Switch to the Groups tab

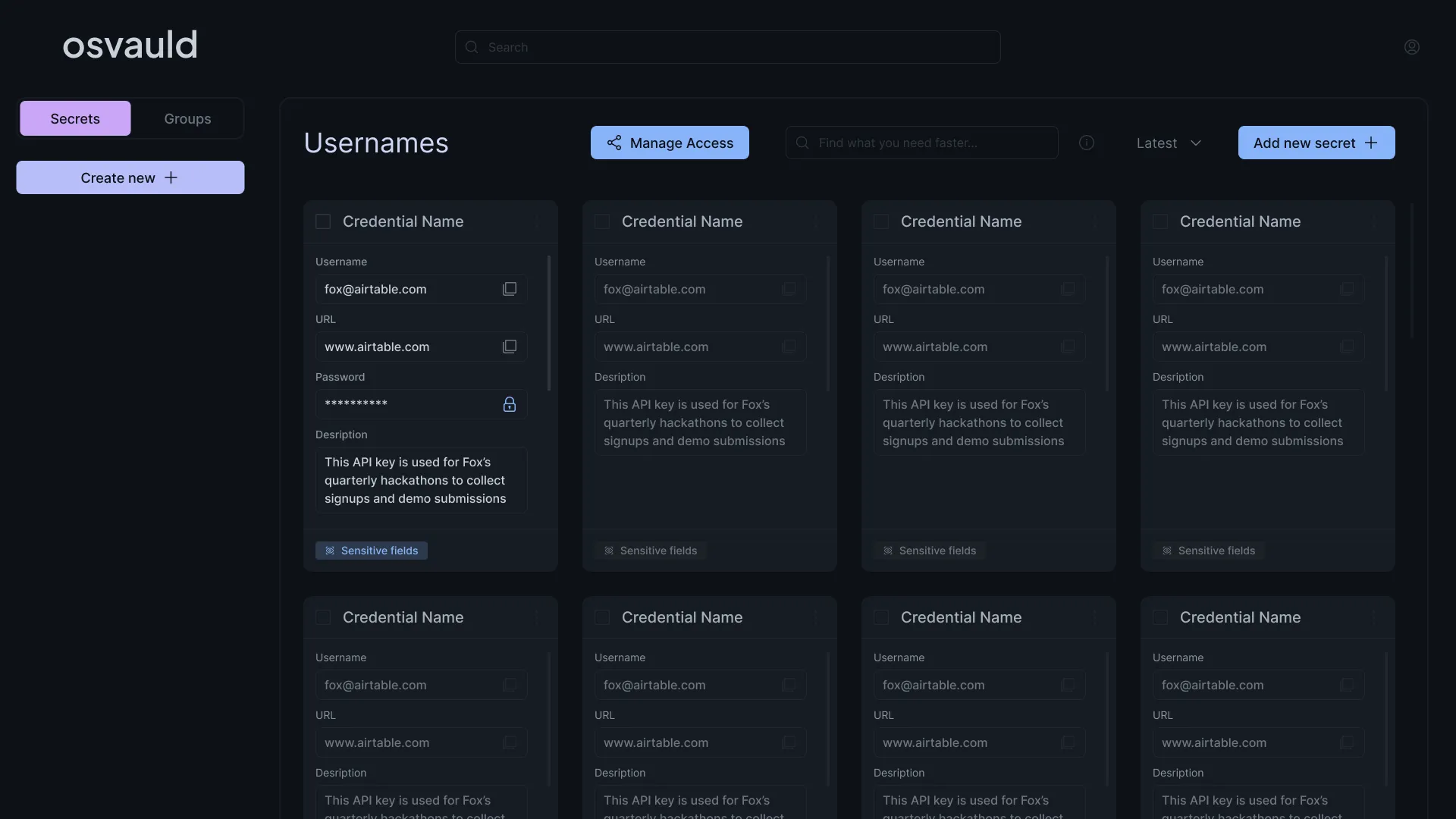(x=187, y=118)
